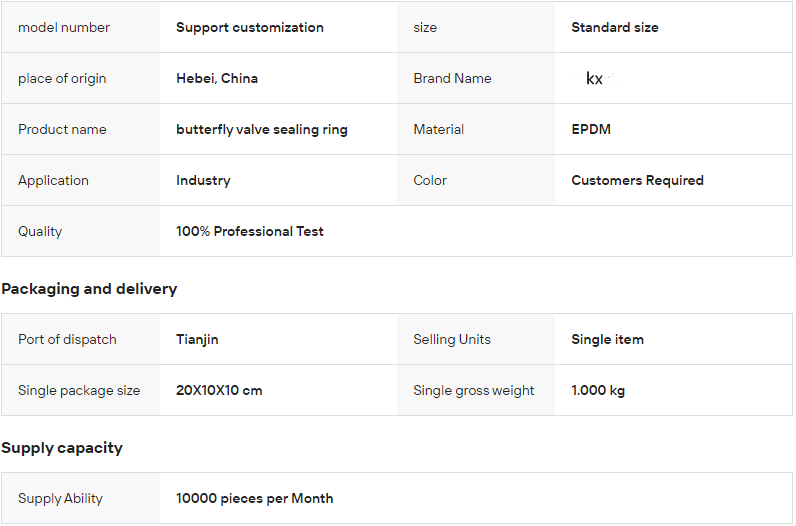Select the "10000 pieces per Month" value
The image size is (796, 526).
(x=255, y=499)
